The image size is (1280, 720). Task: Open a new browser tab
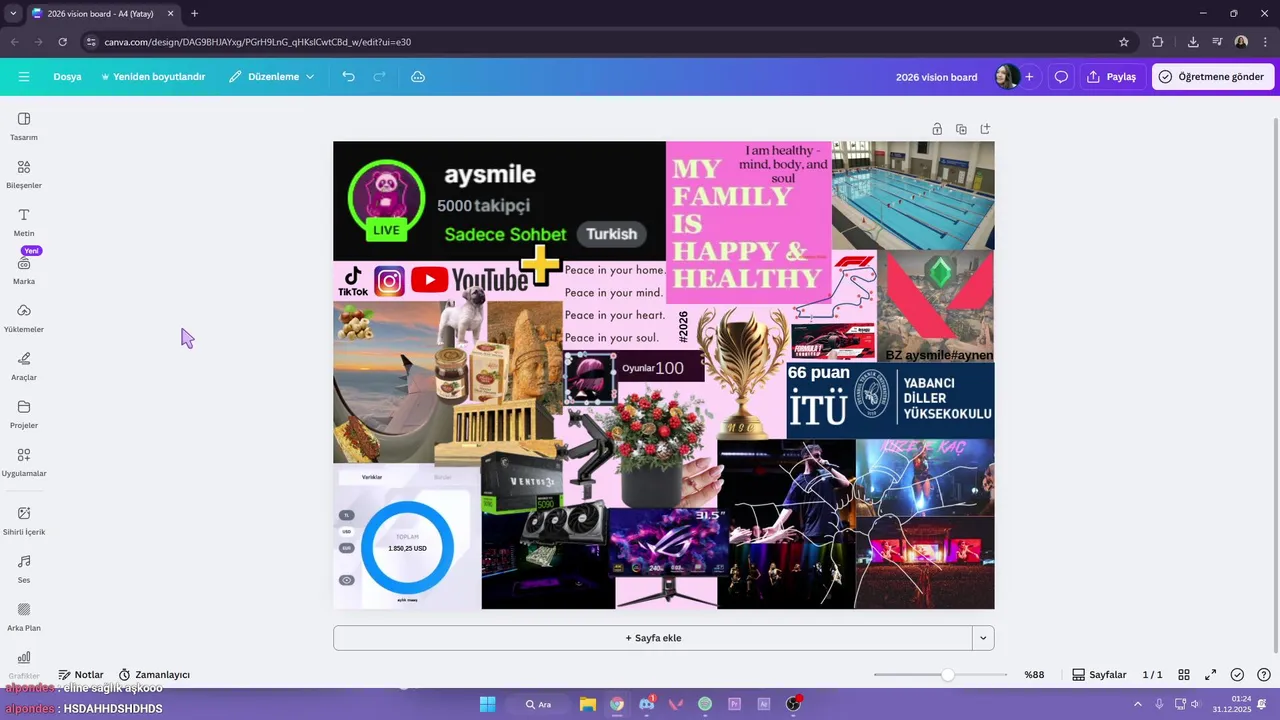[194, 14]
